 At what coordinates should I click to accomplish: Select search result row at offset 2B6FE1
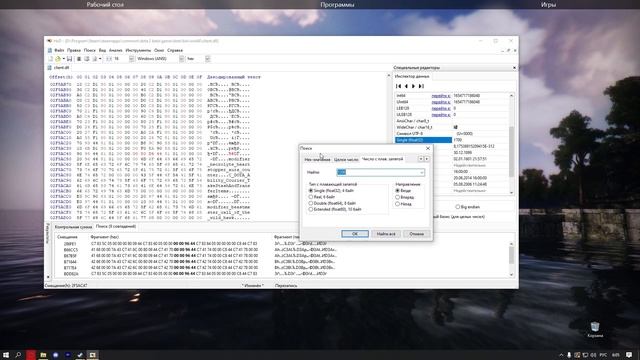coord(282,244)
